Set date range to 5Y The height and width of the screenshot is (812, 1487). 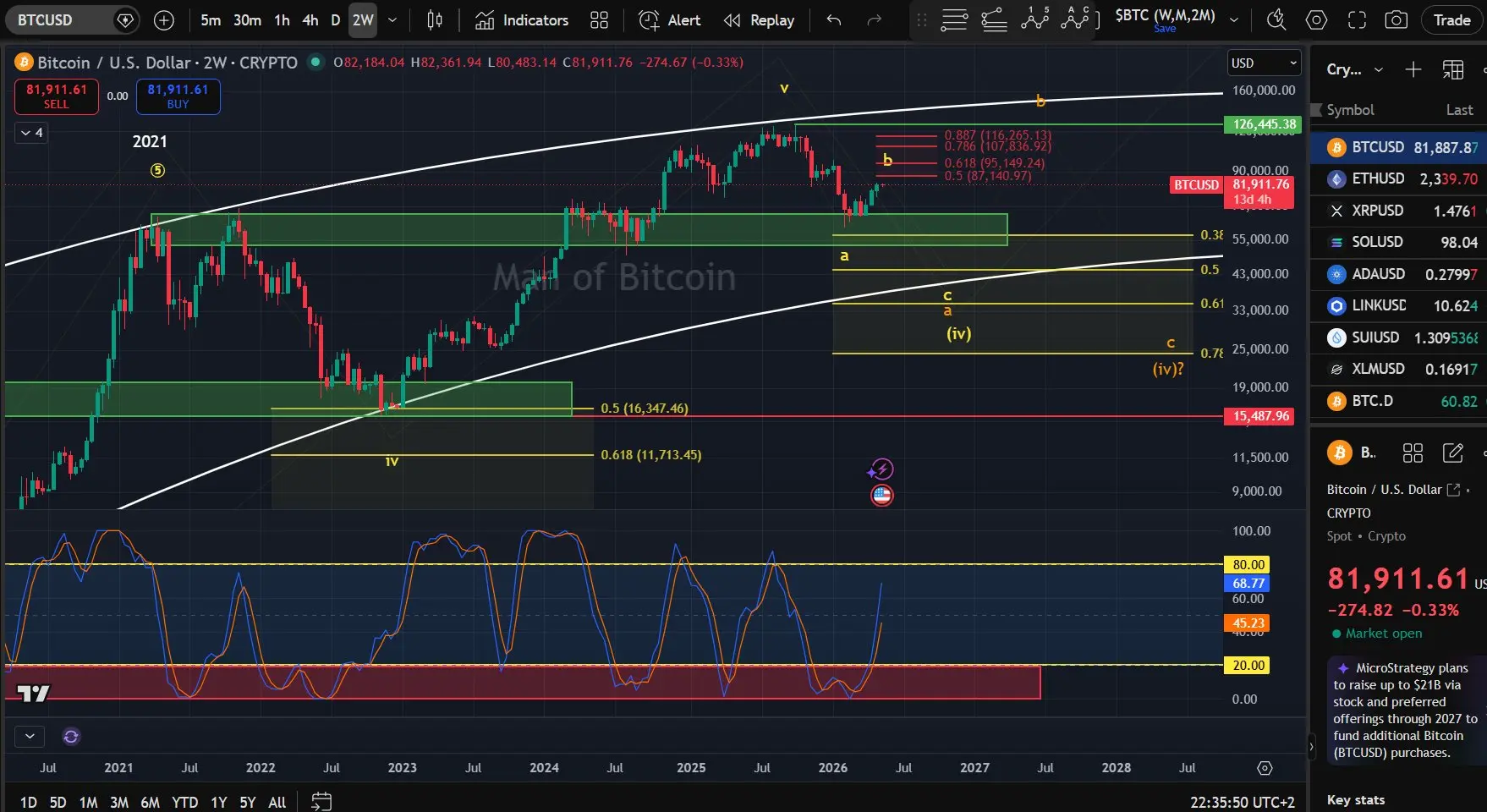click(248, 802)
